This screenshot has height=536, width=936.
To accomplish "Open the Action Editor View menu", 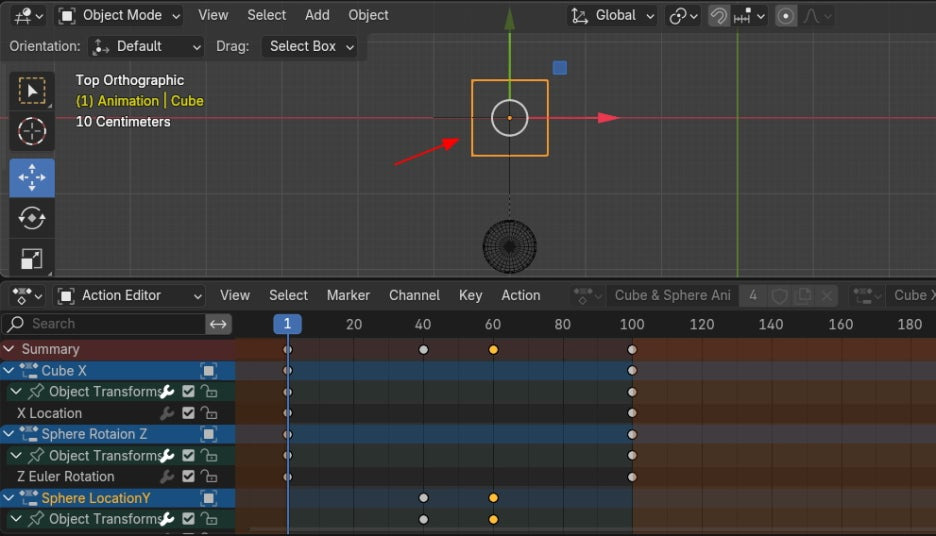I will coord(235,295).
